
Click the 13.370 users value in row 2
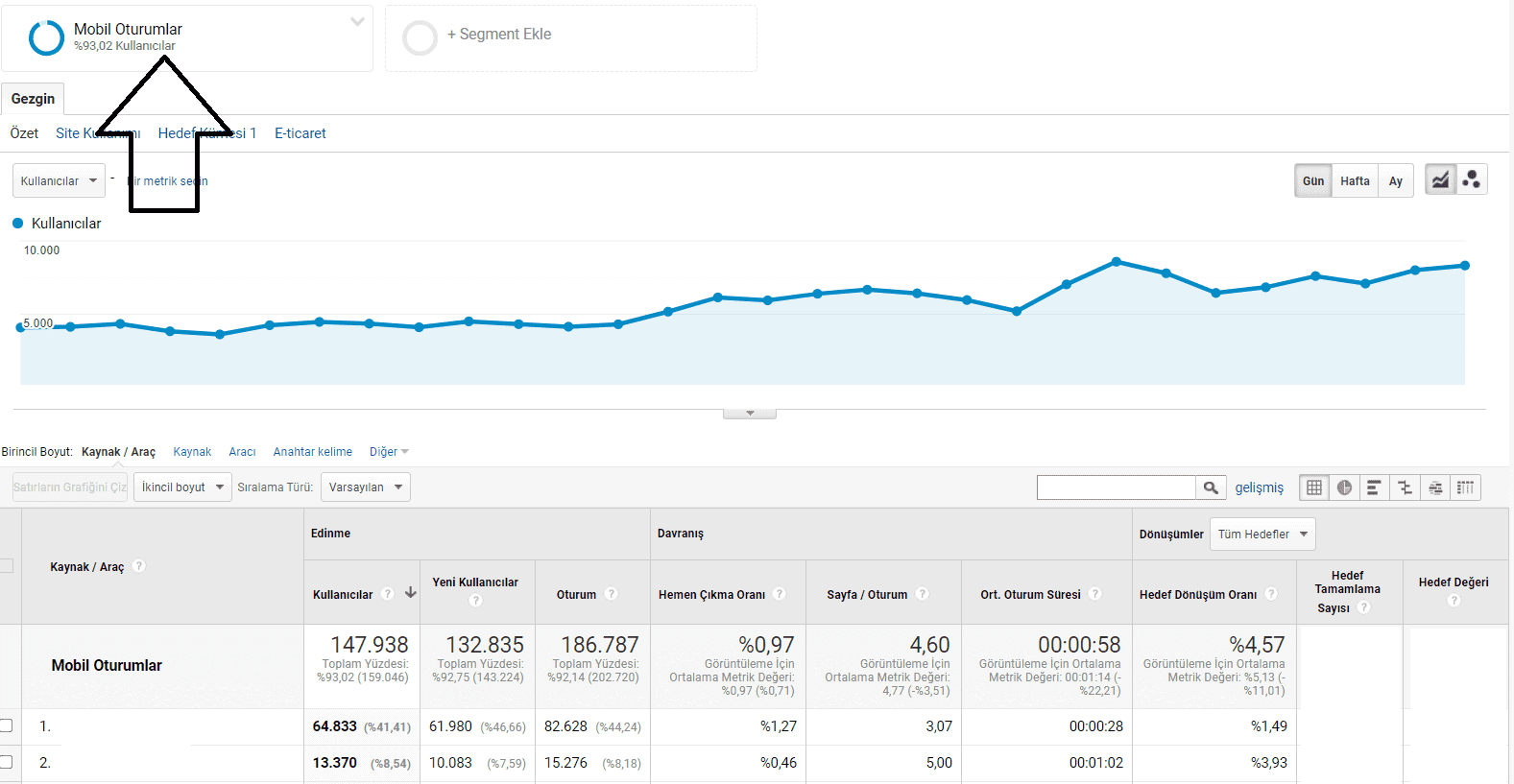pyautogui.click(x=334, y=763)
